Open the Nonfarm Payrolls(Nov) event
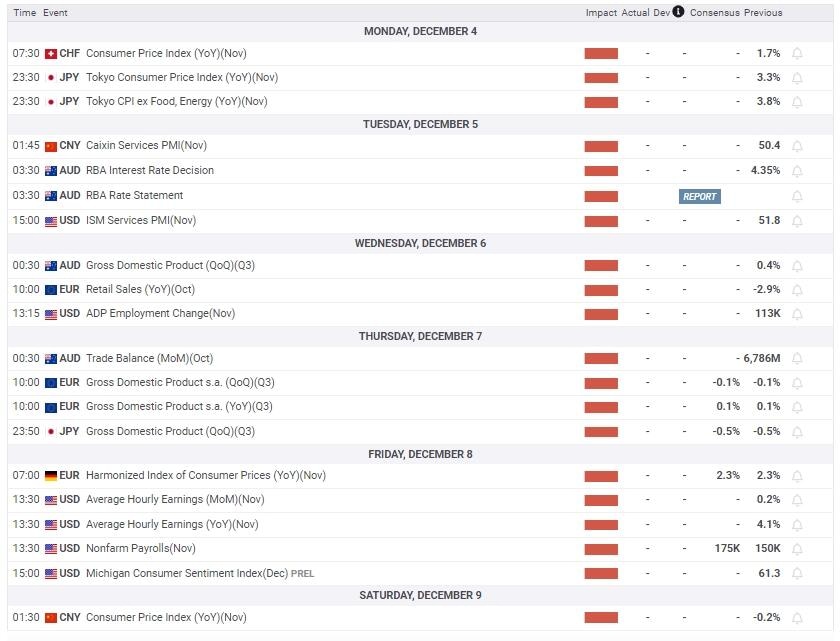The height and width of the screenshot is (641, 840). 141,548
